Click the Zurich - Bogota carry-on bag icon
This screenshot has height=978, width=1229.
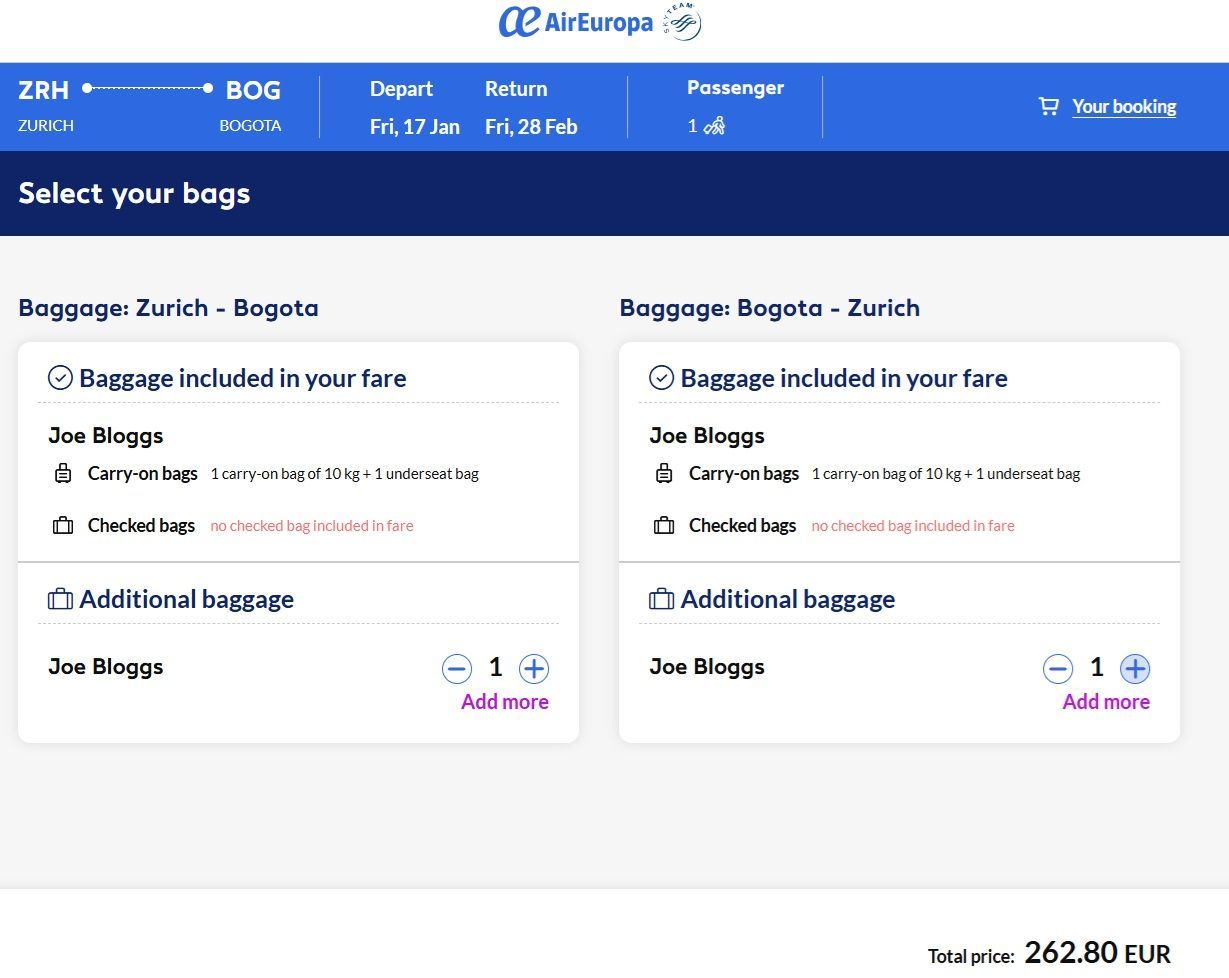pyautogui.click(x=63, y=474)
